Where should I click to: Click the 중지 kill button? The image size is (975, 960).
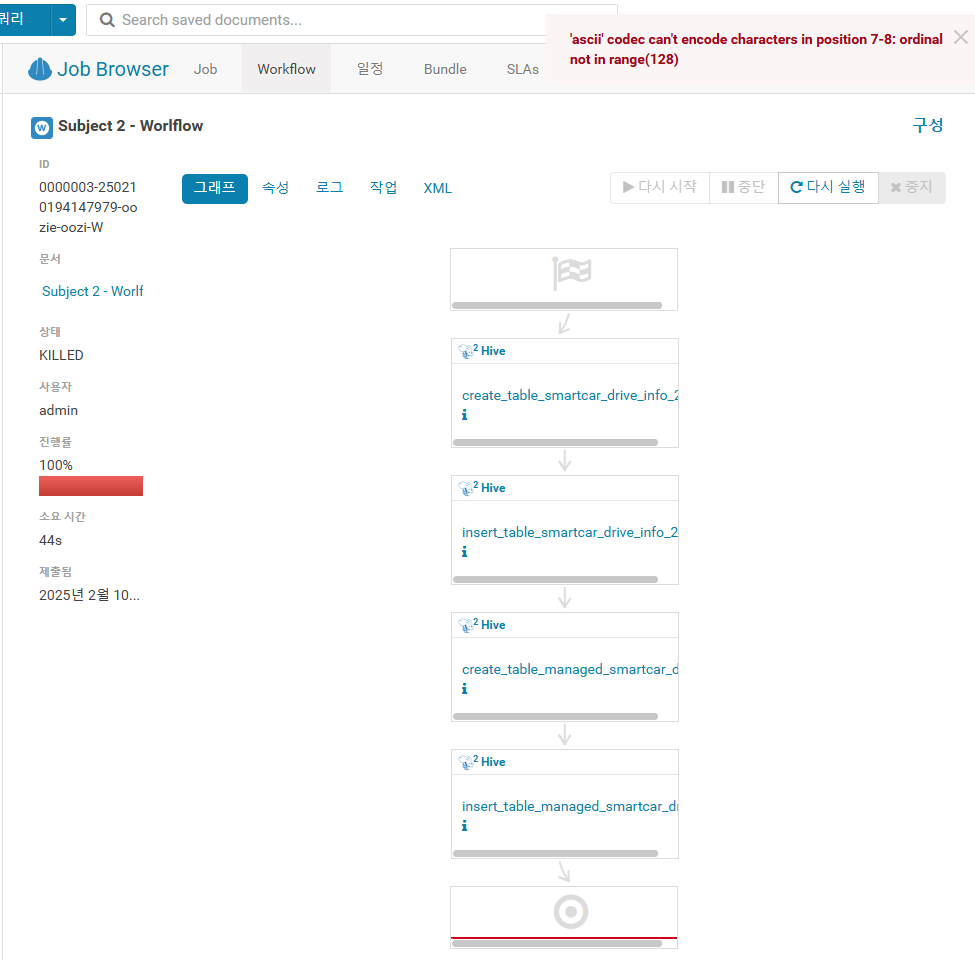[912, 187]
